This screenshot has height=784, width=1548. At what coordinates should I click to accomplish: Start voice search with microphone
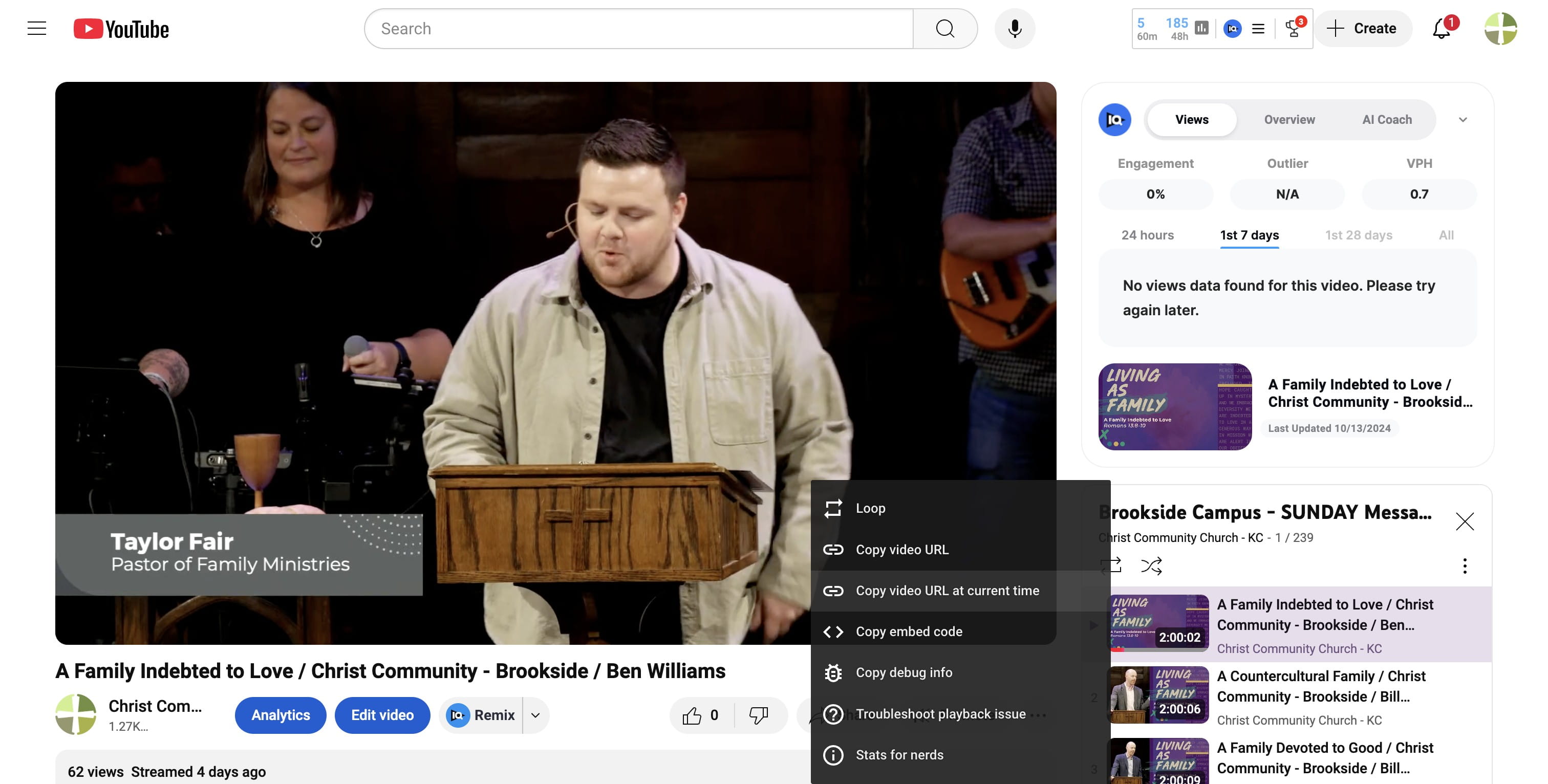pos(1015,29)
